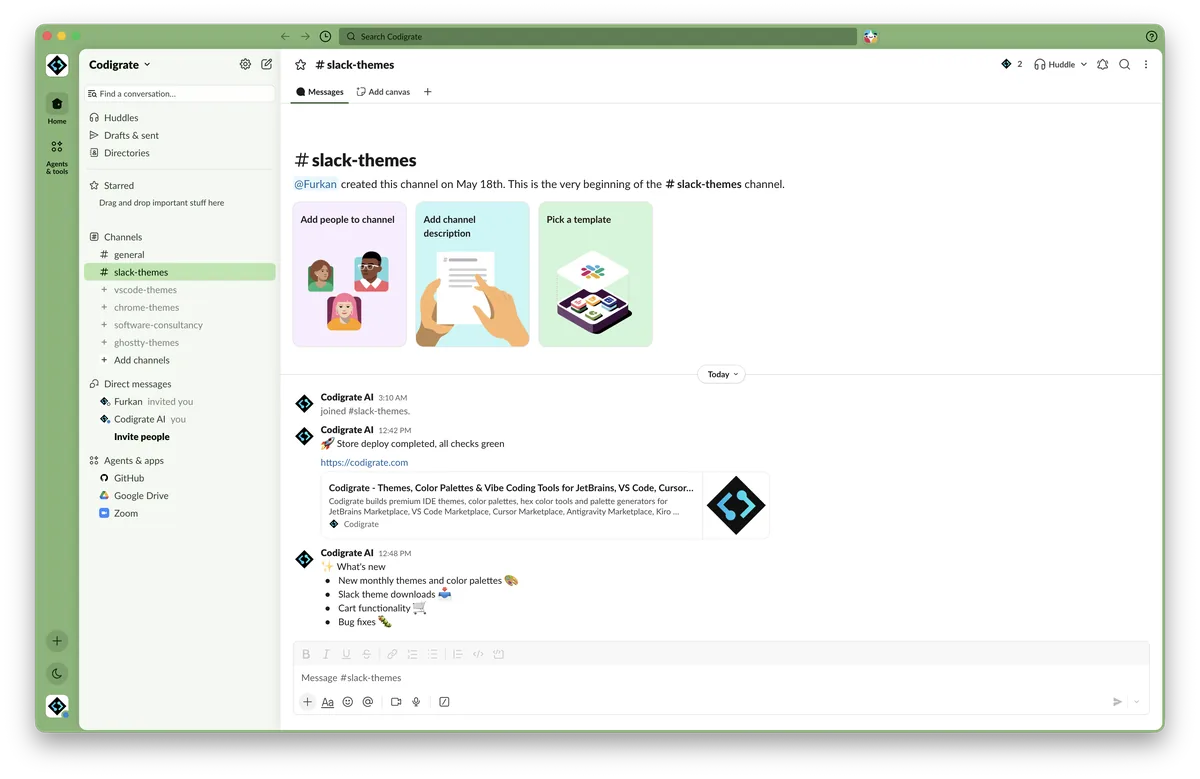This screenshot has width=1200, height=779.
Task: Click the Add people to channel card
Action: [x=350, y=274]
